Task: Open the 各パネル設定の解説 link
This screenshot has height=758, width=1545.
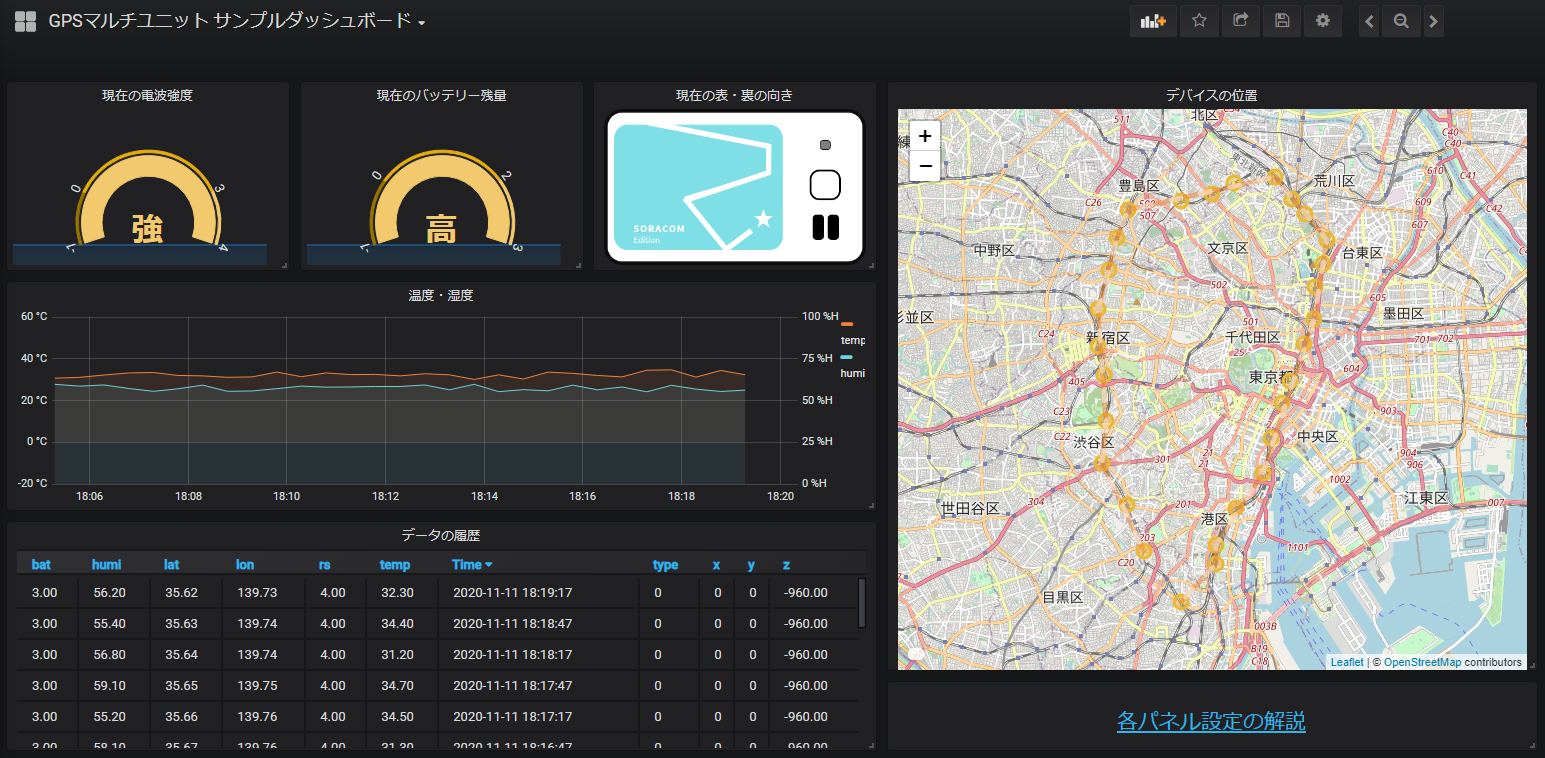Action: tap(1211, 721)
